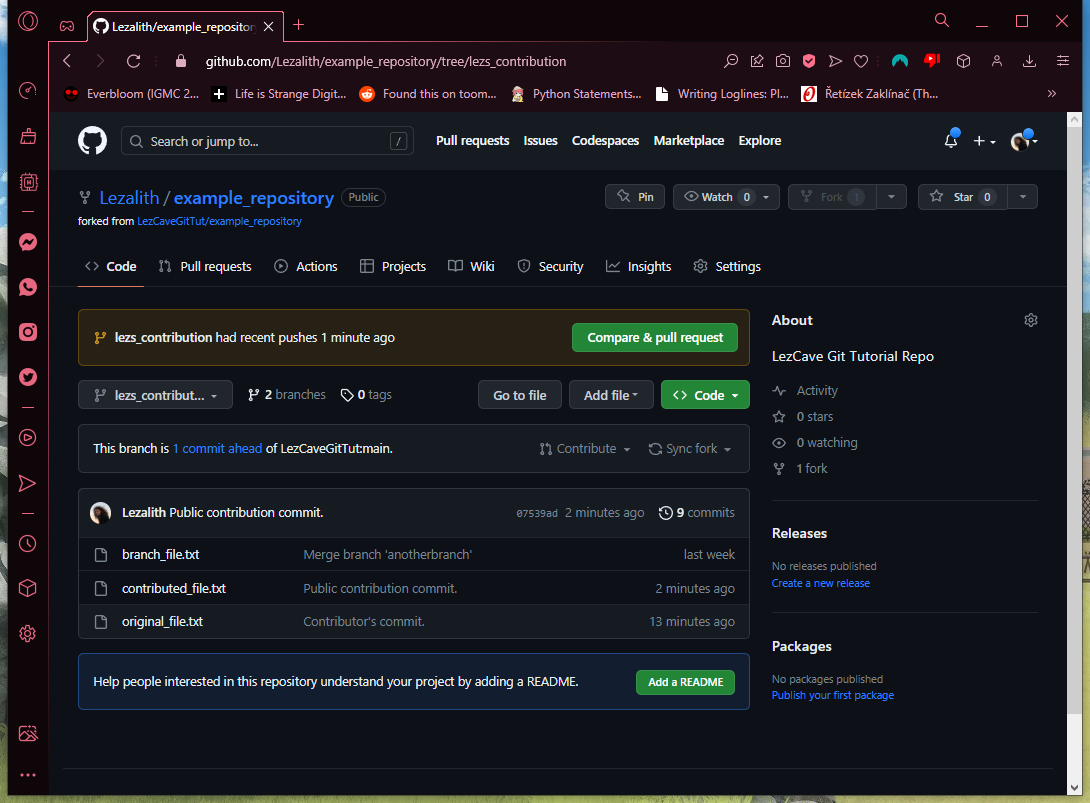The height and width of the screenshot is (803, 1090).
Task: Star the example_repository
Action: (961, 196)
